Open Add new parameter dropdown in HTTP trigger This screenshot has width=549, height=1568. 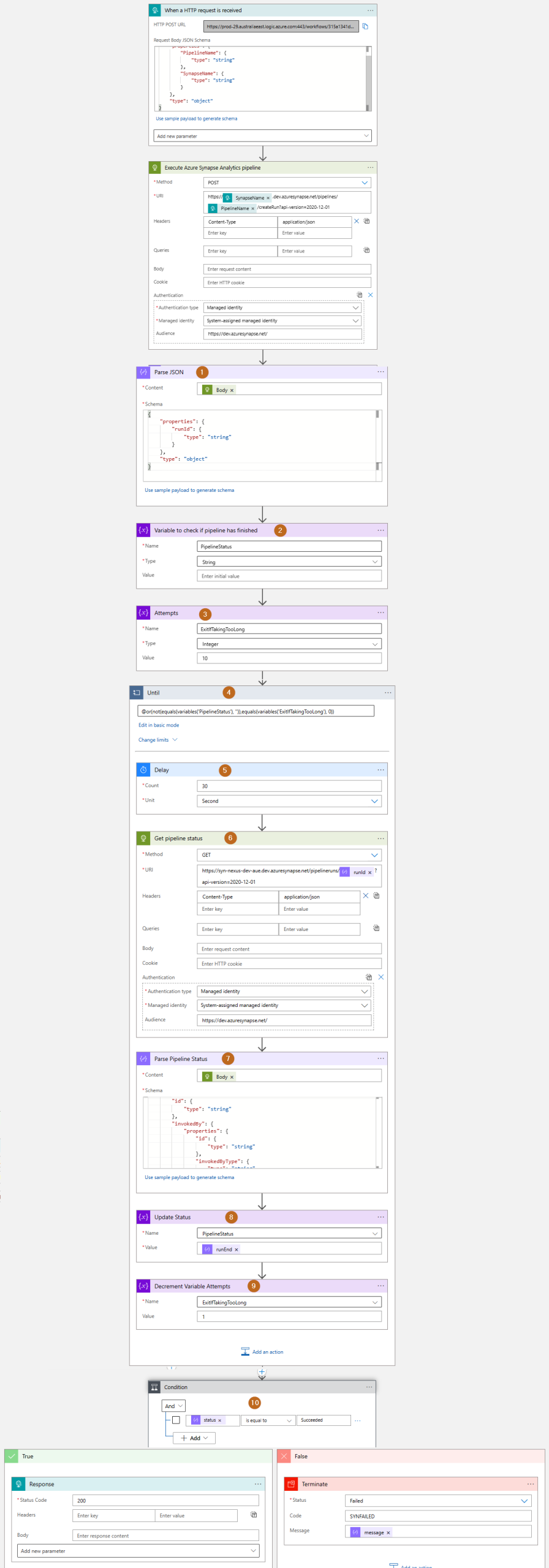[262, 136]
